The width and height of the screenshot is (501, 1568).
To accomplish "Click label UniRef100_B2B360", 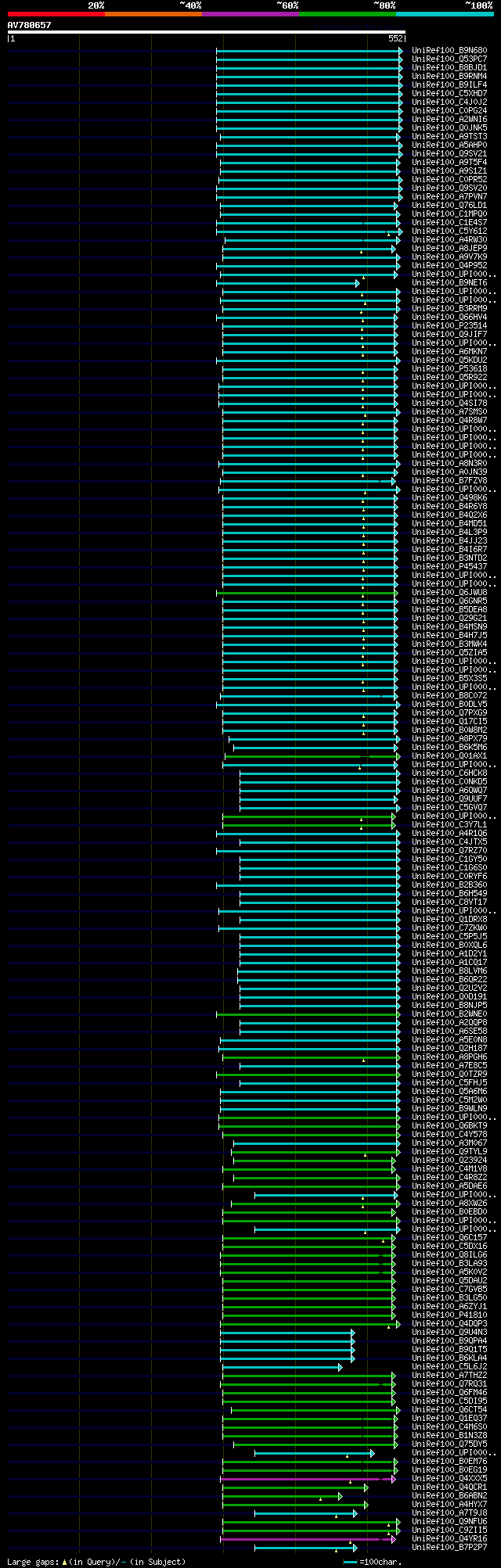I will (449, 884).
